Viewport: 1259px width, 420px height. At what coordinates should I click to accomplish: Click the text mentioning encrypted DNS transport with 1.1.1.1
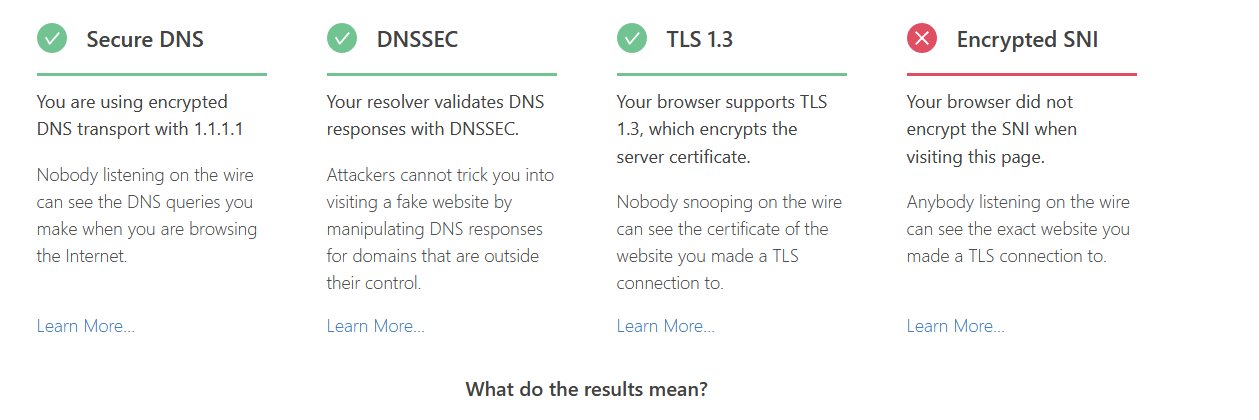pyautogui.click(x=140, y=115)
